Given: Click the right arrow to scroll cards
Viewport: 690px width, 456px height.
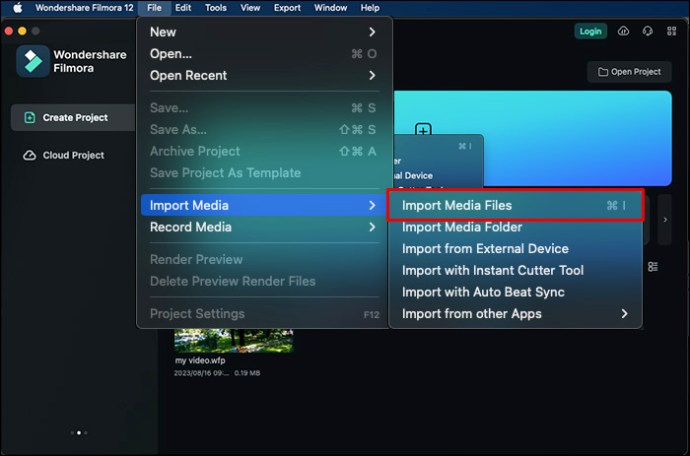Looking at the screenshot, I should (x=666, y=219).
